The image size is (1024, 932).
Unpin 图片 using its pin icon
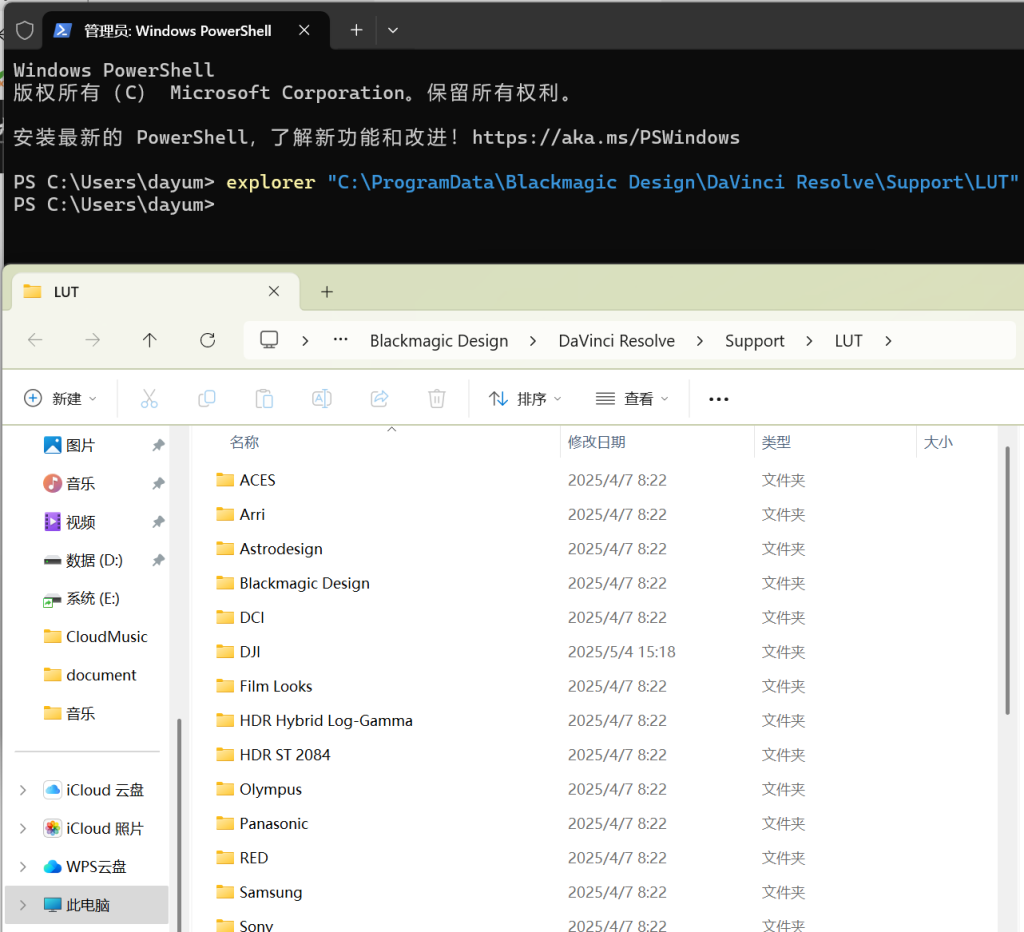[x=158, y=445]
